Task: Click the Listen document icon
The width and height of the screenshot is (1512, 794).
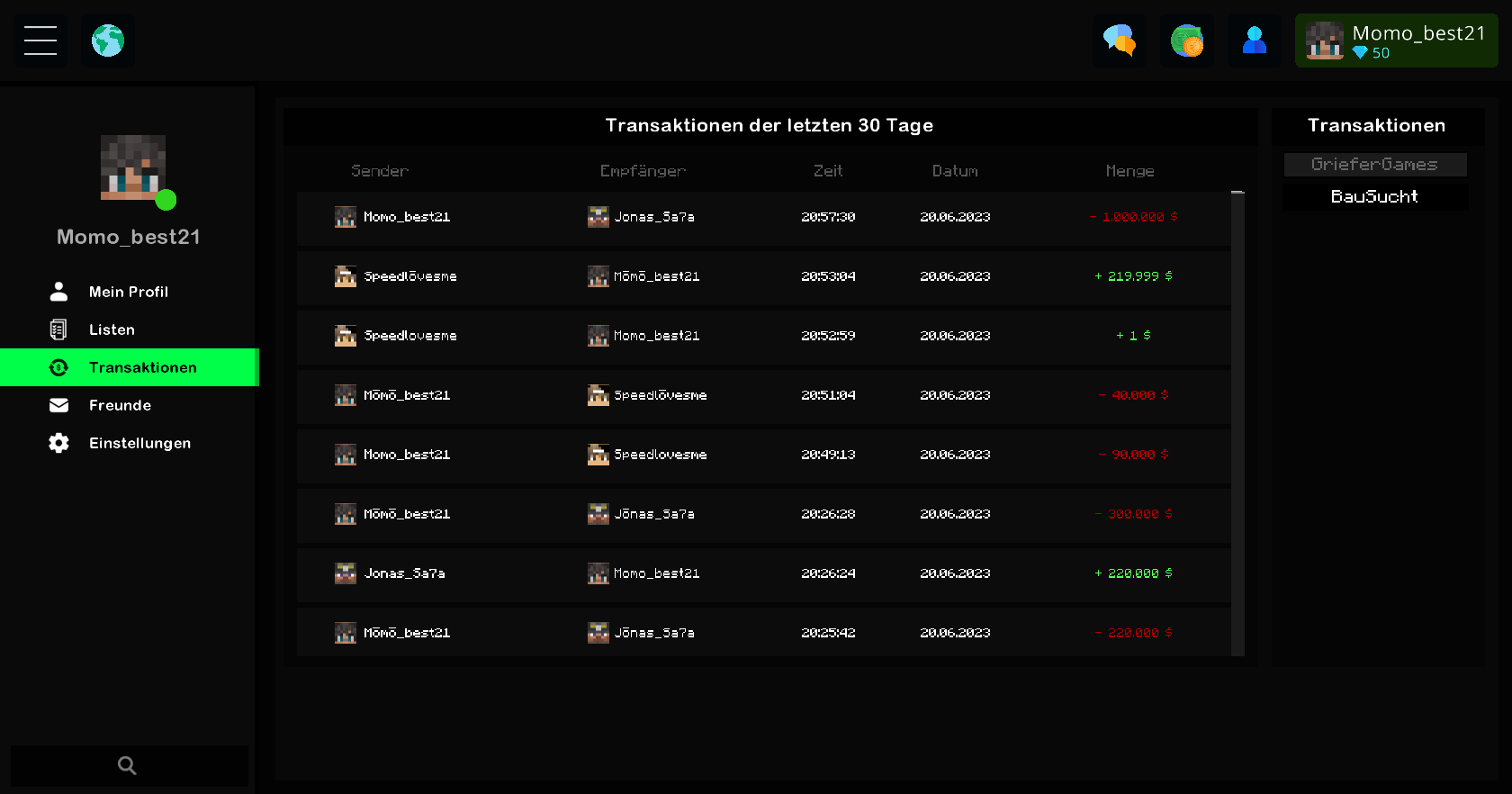Action: [58, 329]
